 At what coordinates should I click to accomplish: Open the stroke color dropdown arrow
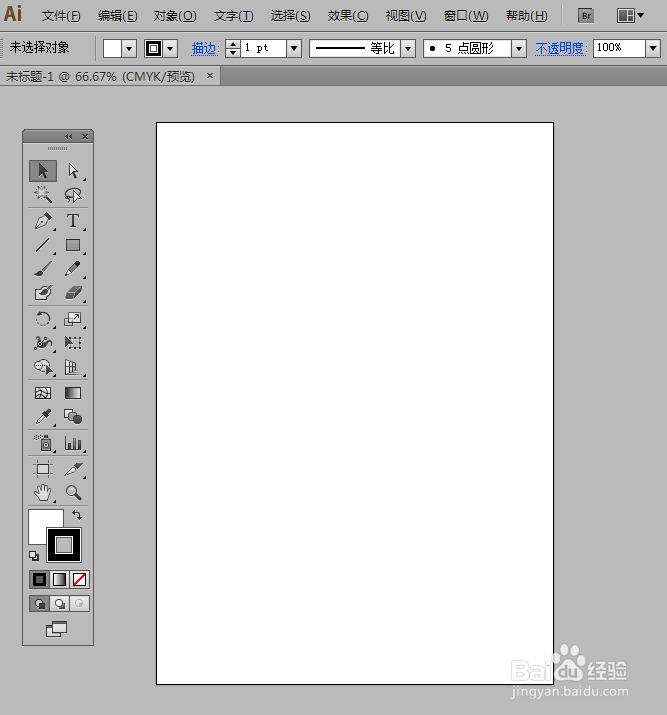point(171,48)
